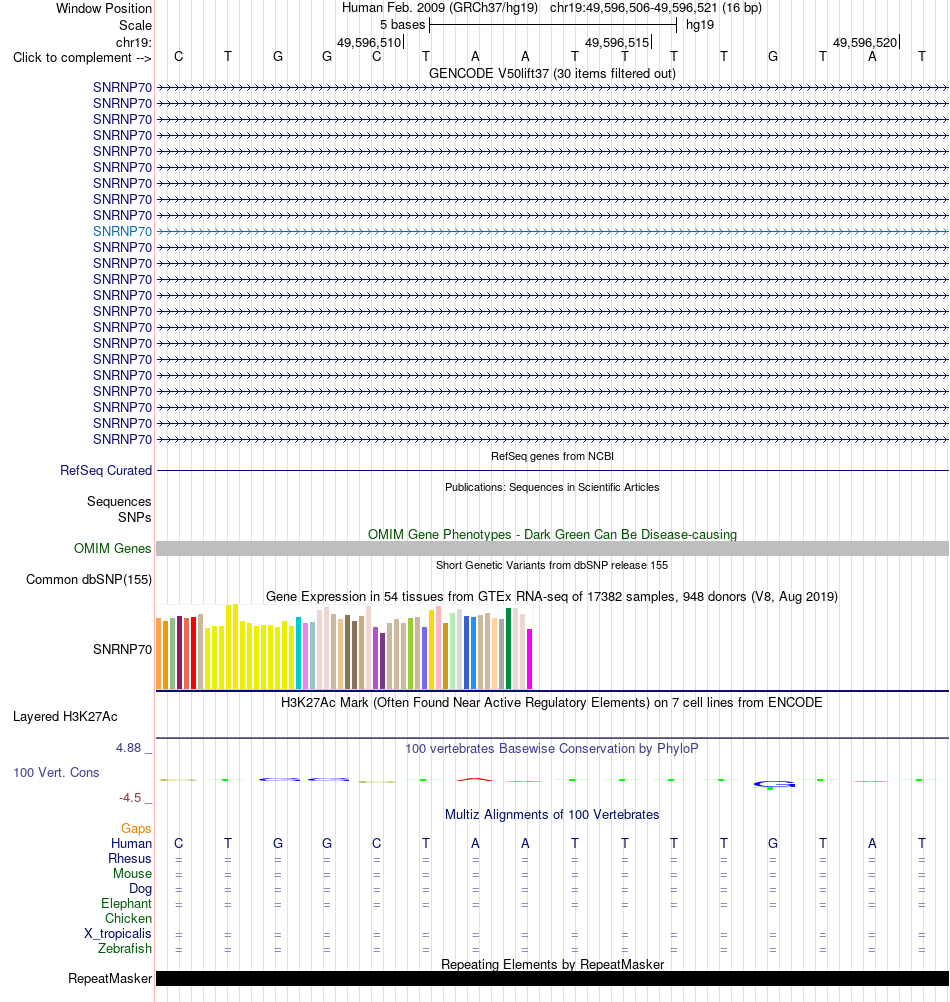Click the large blue G in PhyloP track
The image size is (950, 1002).
point(774,784)
